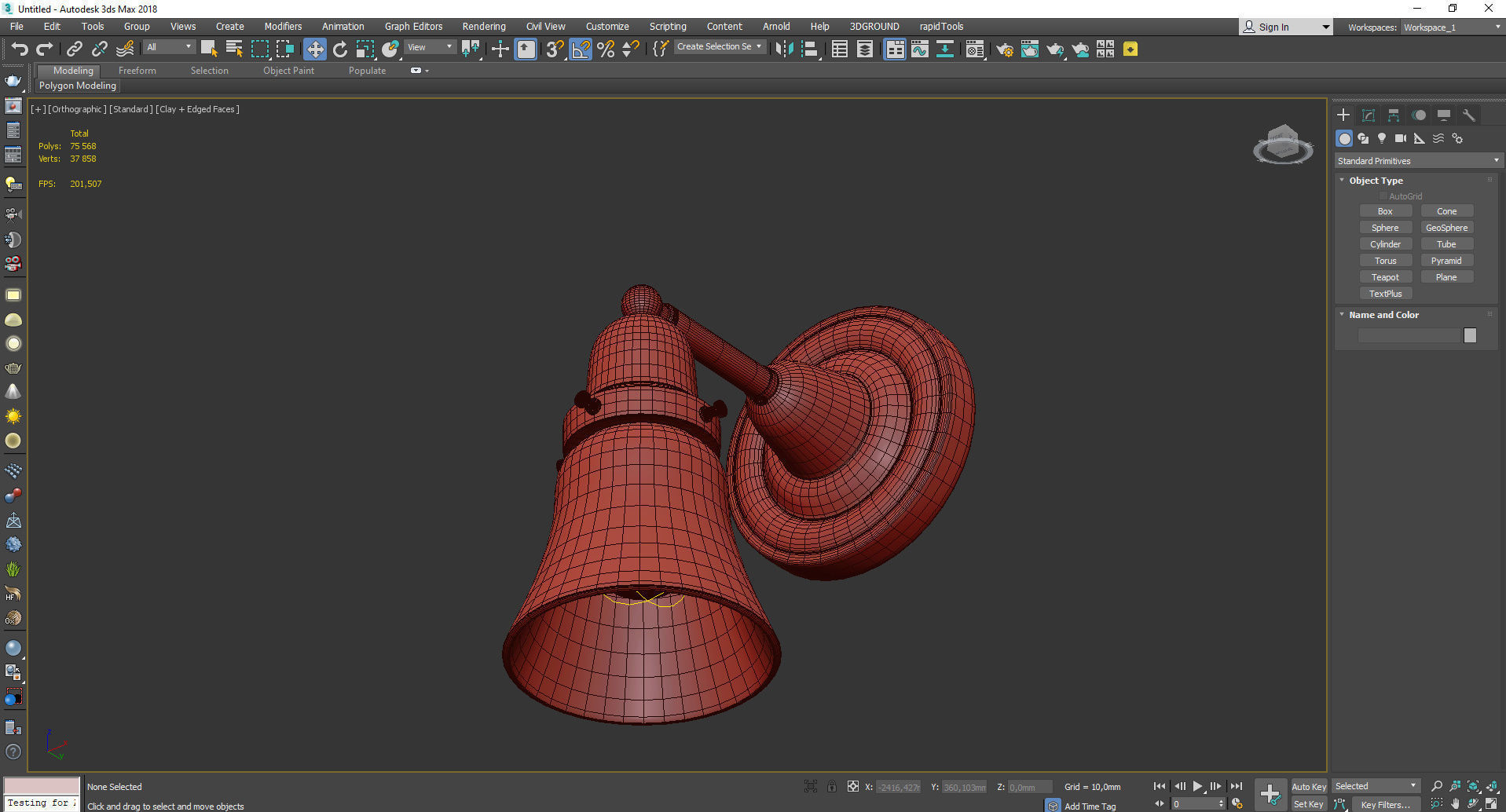Click the Set Key button
Viewport: 1506px width, 812px height.
coord(1309,804)
